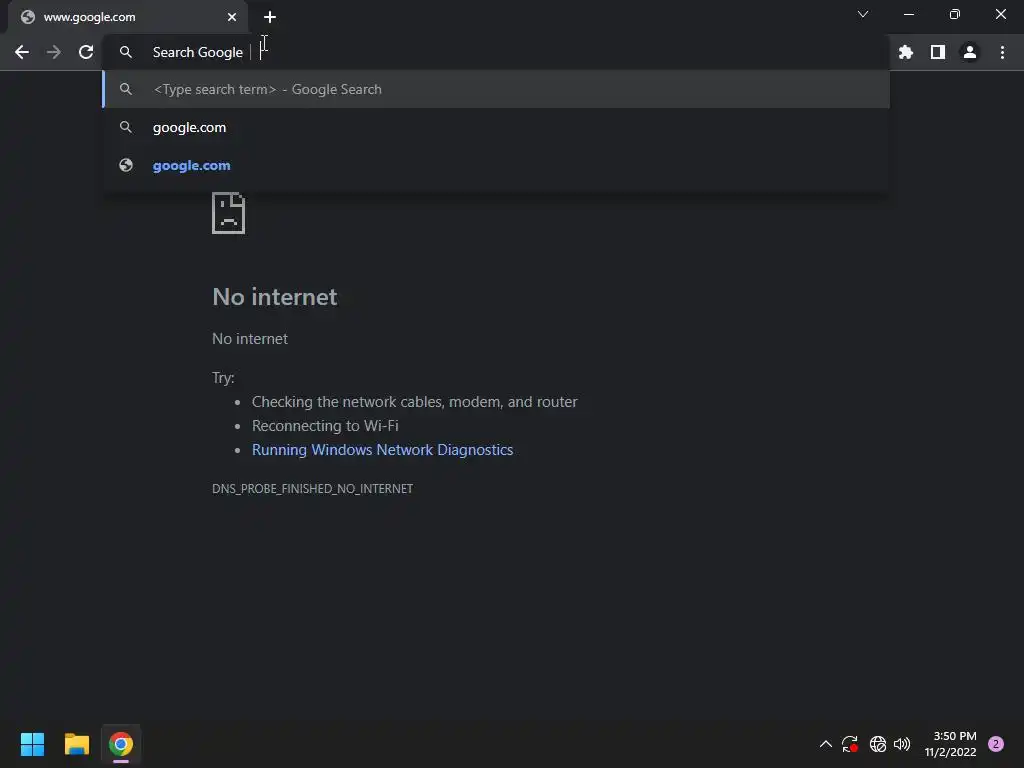The height and width of the screenshot is (768, 1024).
Task: Go back using the back arrow
Action: (x=22, y=52)
